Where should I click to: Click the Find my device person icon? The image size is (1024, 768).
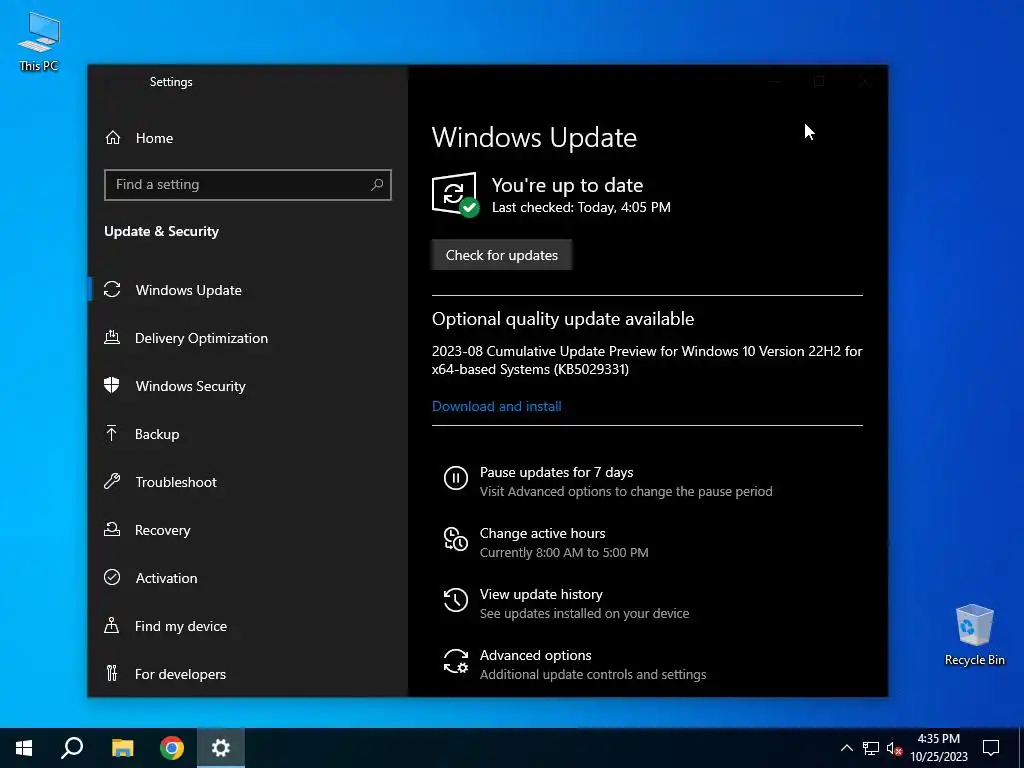pos(112,626)
